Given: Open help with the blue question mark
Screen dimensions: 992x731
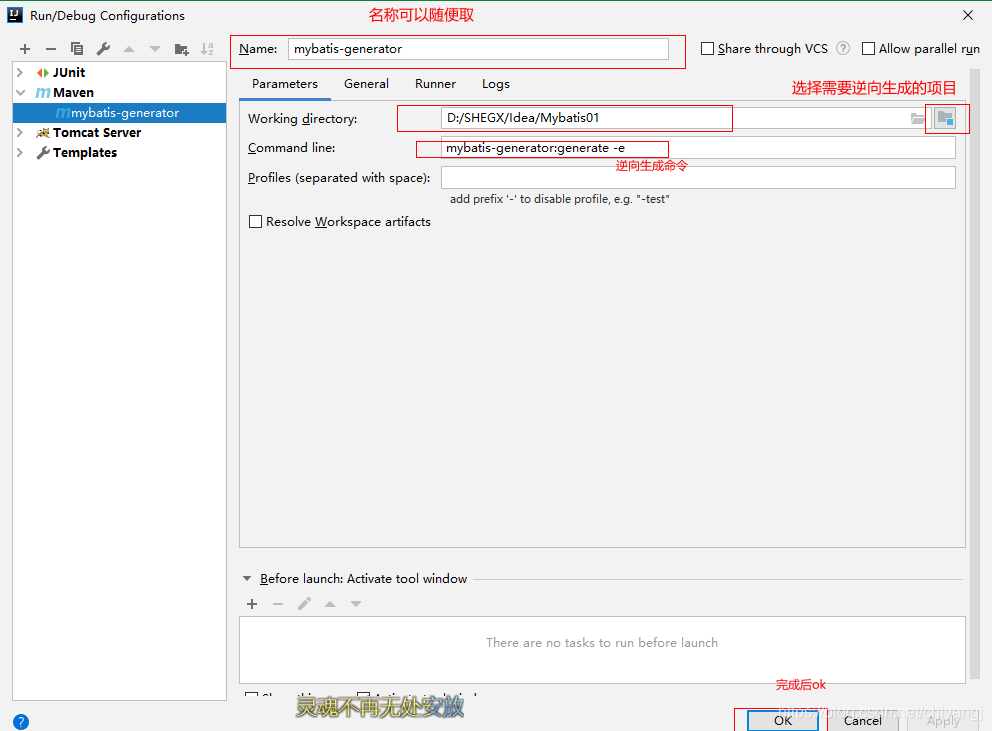Looking at the screenshot, I should point(20,722).
